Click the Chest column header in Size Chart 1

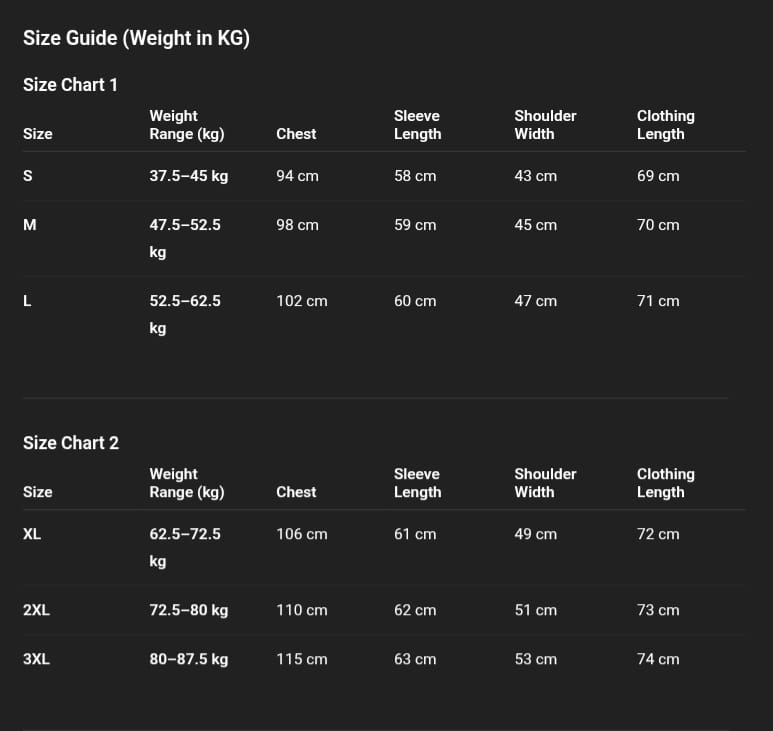296,134
